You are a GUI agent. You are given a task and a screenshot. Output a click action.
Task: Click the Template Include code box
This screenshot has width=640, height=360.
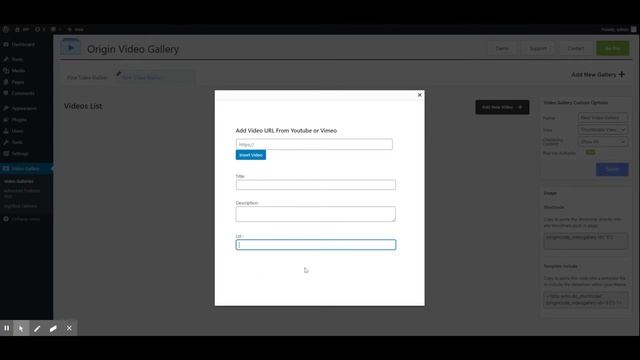[585, 300]
